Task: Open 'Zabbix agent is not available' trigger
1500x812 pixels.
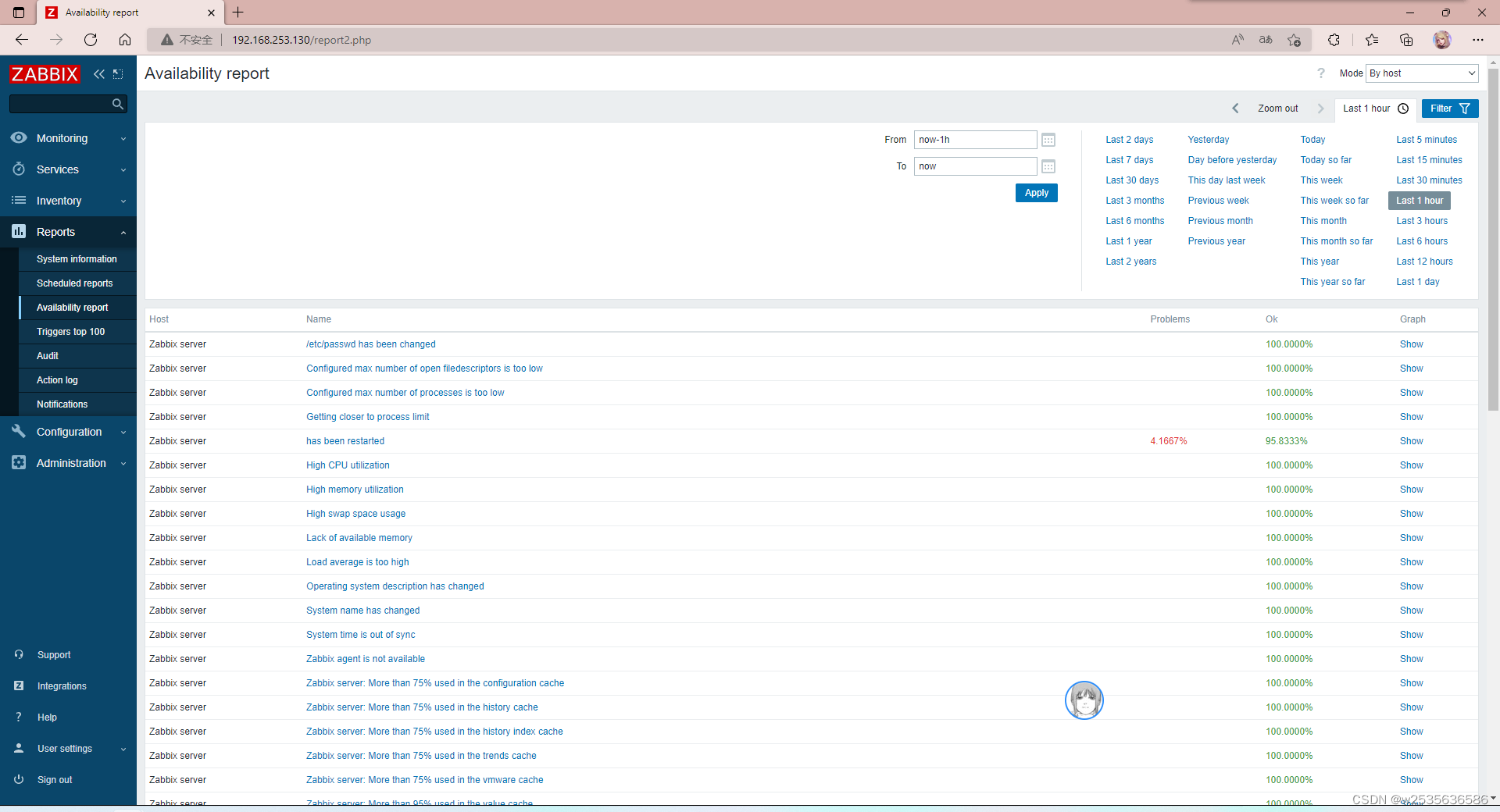Action: (x=366, y=659)
